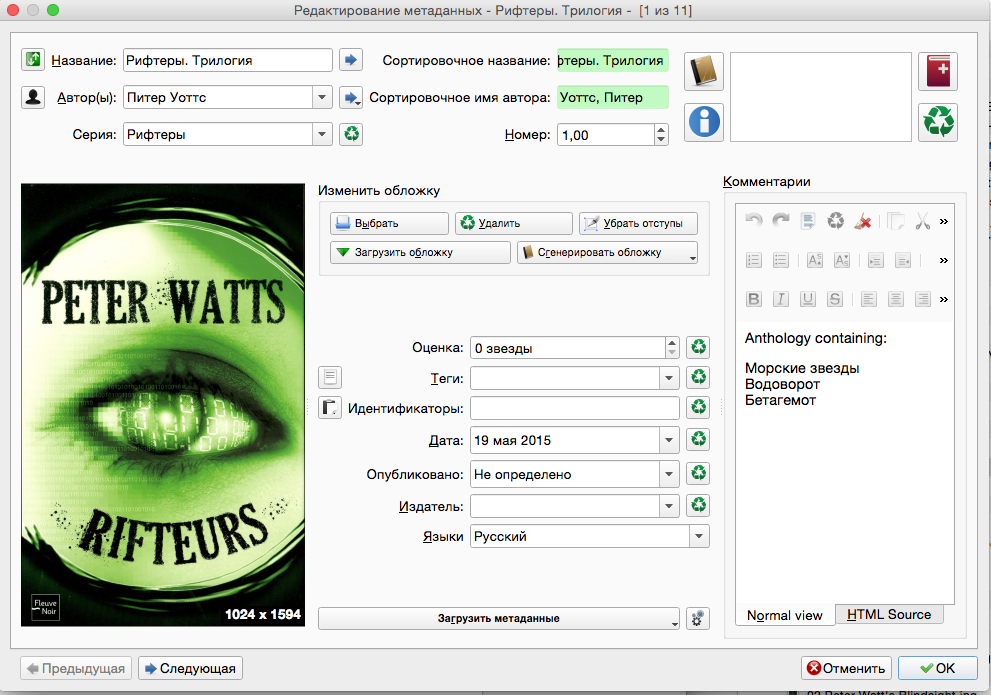Open the Теги dropdown arrow
Viewport: 991px width, 695px height.
pyautogui.click(x=669, y=378)
